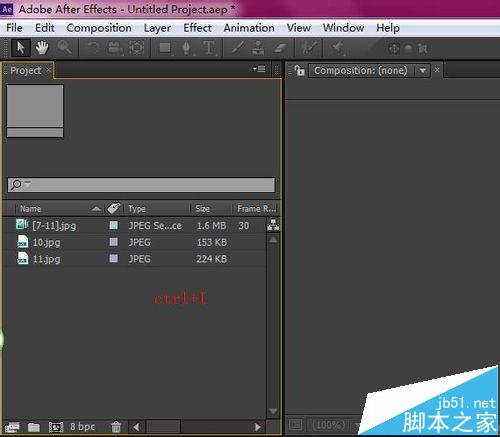Open the Composition (none) dropdown arrow
The width and height of the screenshot is (500, 437).
tap(423, 71)
